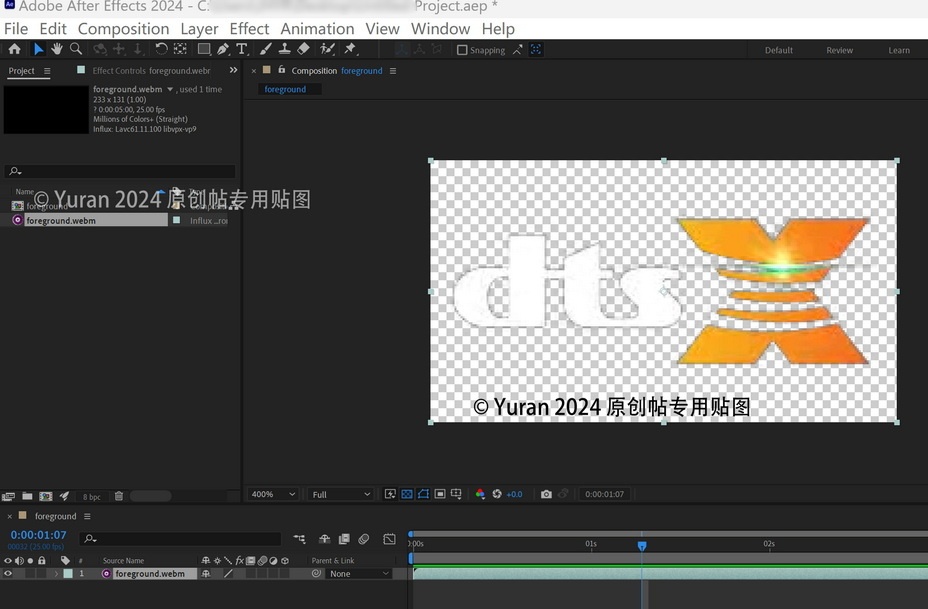Toggle Transparency Grid in viewer
Viewport: 928px width, 609px height.
[x=407, y=494]
